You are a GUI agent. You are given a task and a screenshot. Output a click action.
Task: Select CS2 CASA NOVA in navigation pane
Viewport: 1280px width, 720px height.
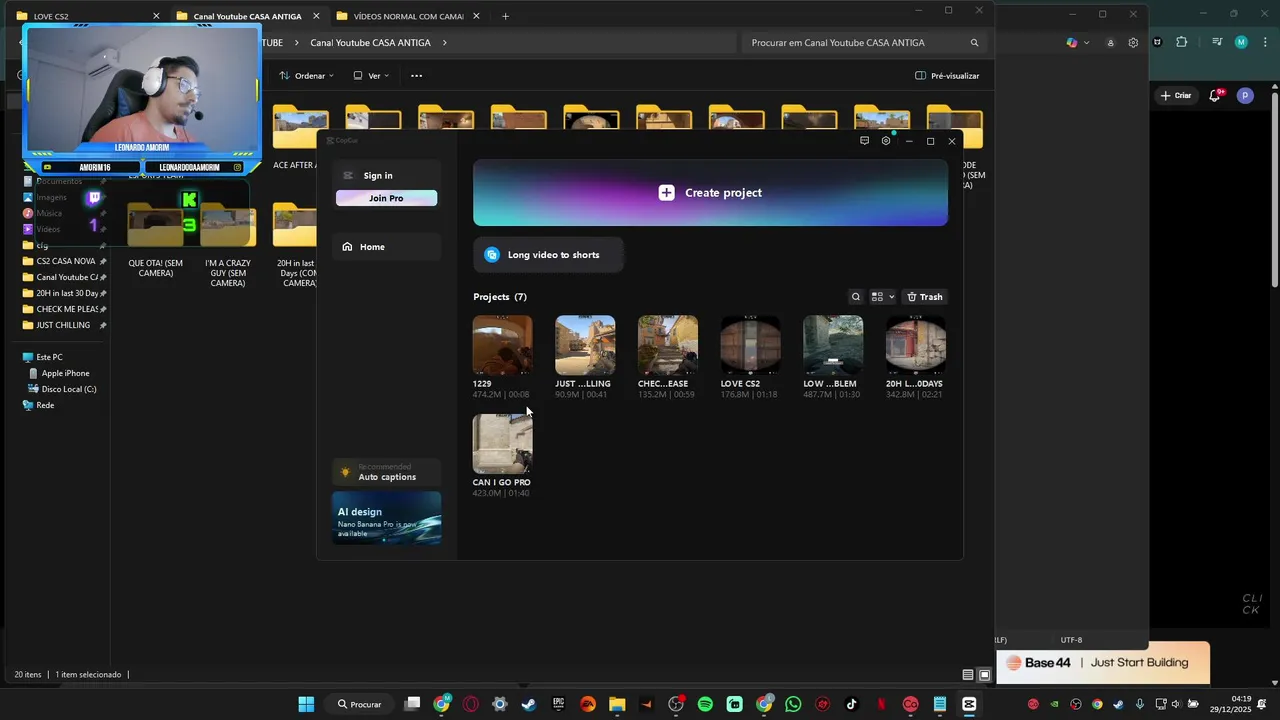[65, 261]
